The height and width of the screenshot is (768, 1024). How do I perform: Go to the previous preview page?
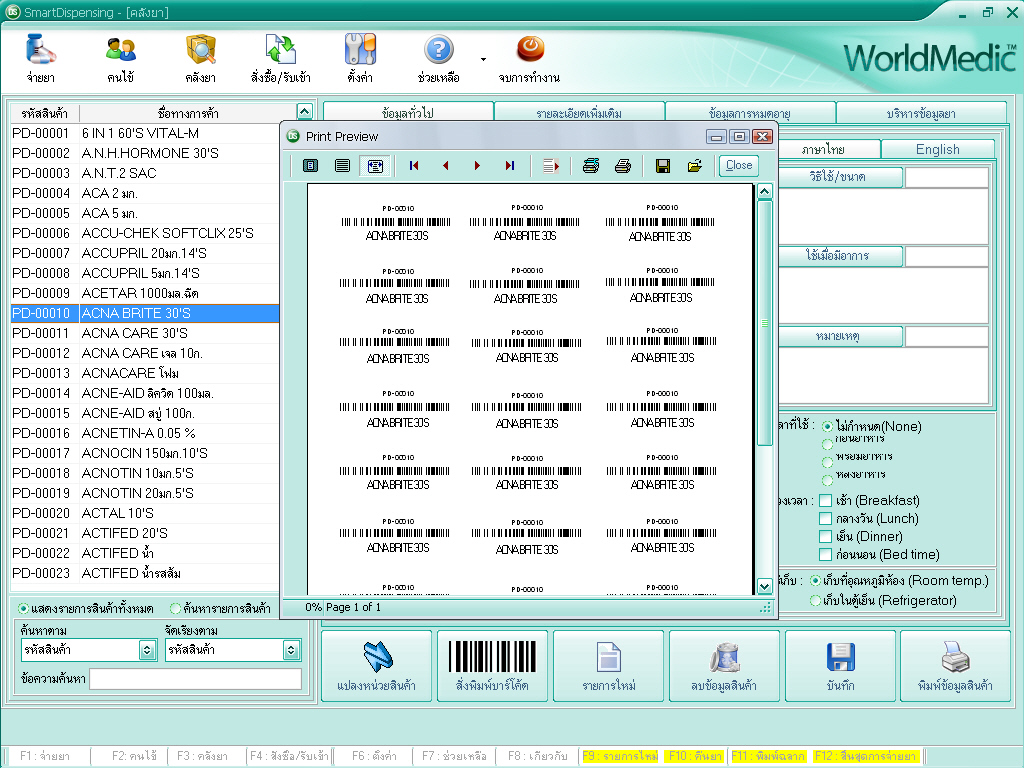click(x=445, y=166)
